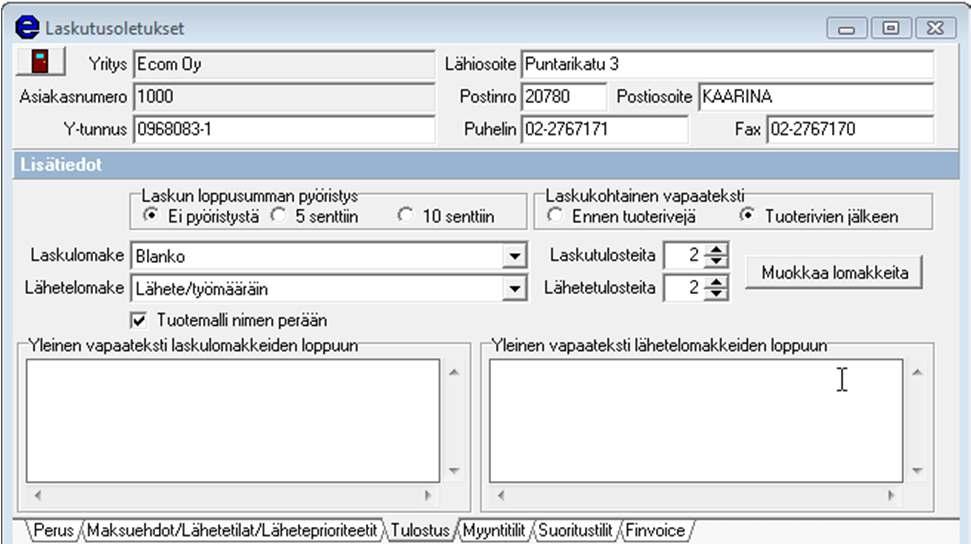Click left arrow of invoice text scrollbar

pos(38,495)
